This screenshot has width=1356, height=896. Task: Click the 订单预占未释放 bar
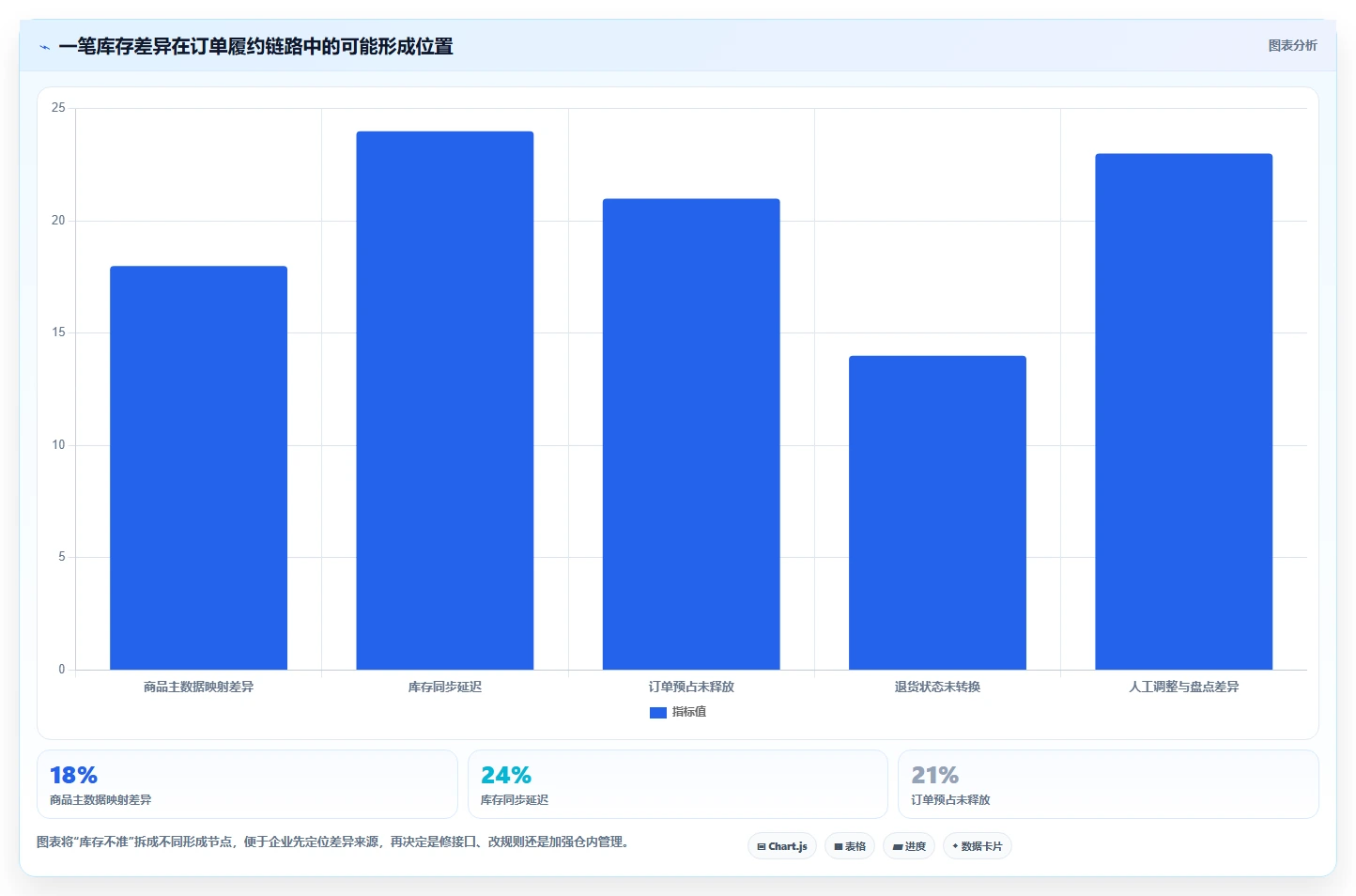click(691, 434)
